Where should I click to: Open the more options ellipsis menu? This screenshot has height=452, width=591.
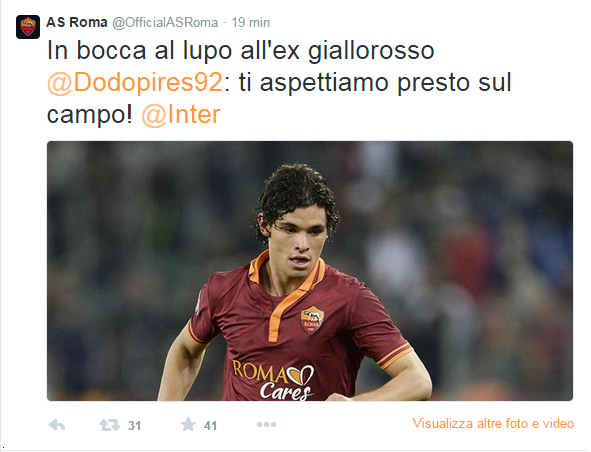tap(266, 425)
